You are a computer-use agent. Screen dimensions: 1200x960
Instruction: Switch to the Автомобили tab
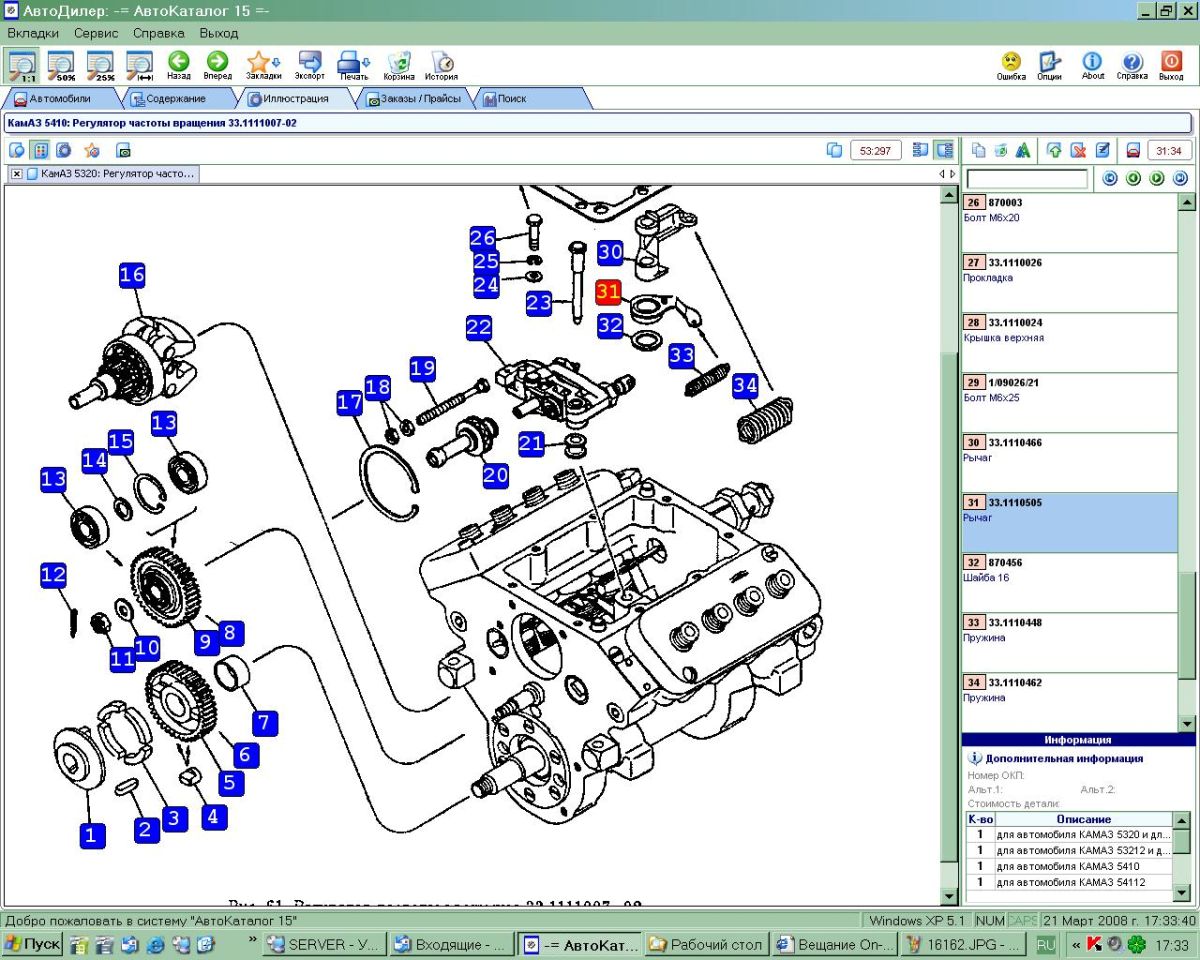click(x=61, y=99)
